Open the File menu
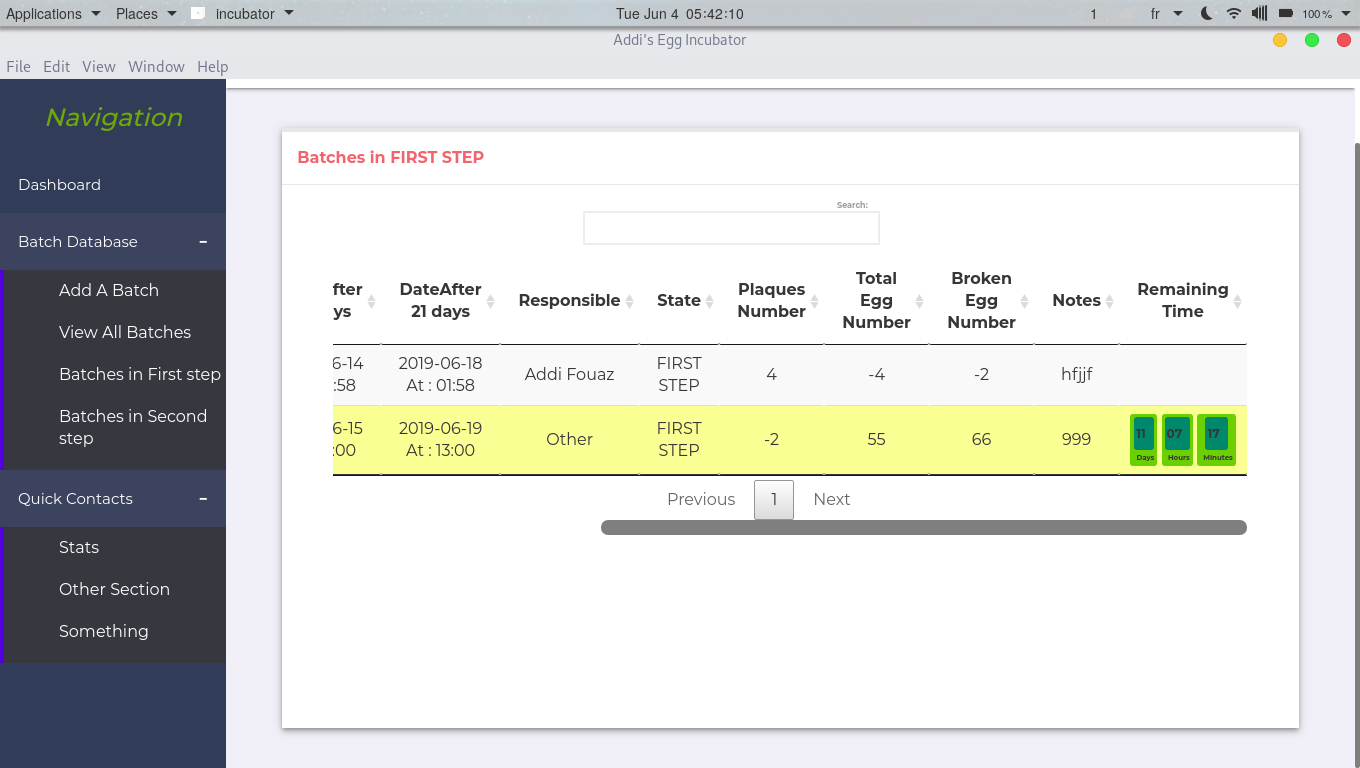The width and height of the screenshot is (1360, 768). [x=18, y=66]
